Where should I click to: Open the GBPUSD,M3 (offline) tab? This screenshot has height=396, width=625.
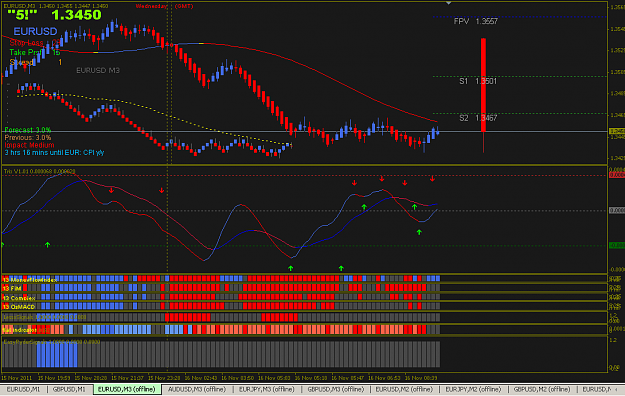click(x=336, y=389)
